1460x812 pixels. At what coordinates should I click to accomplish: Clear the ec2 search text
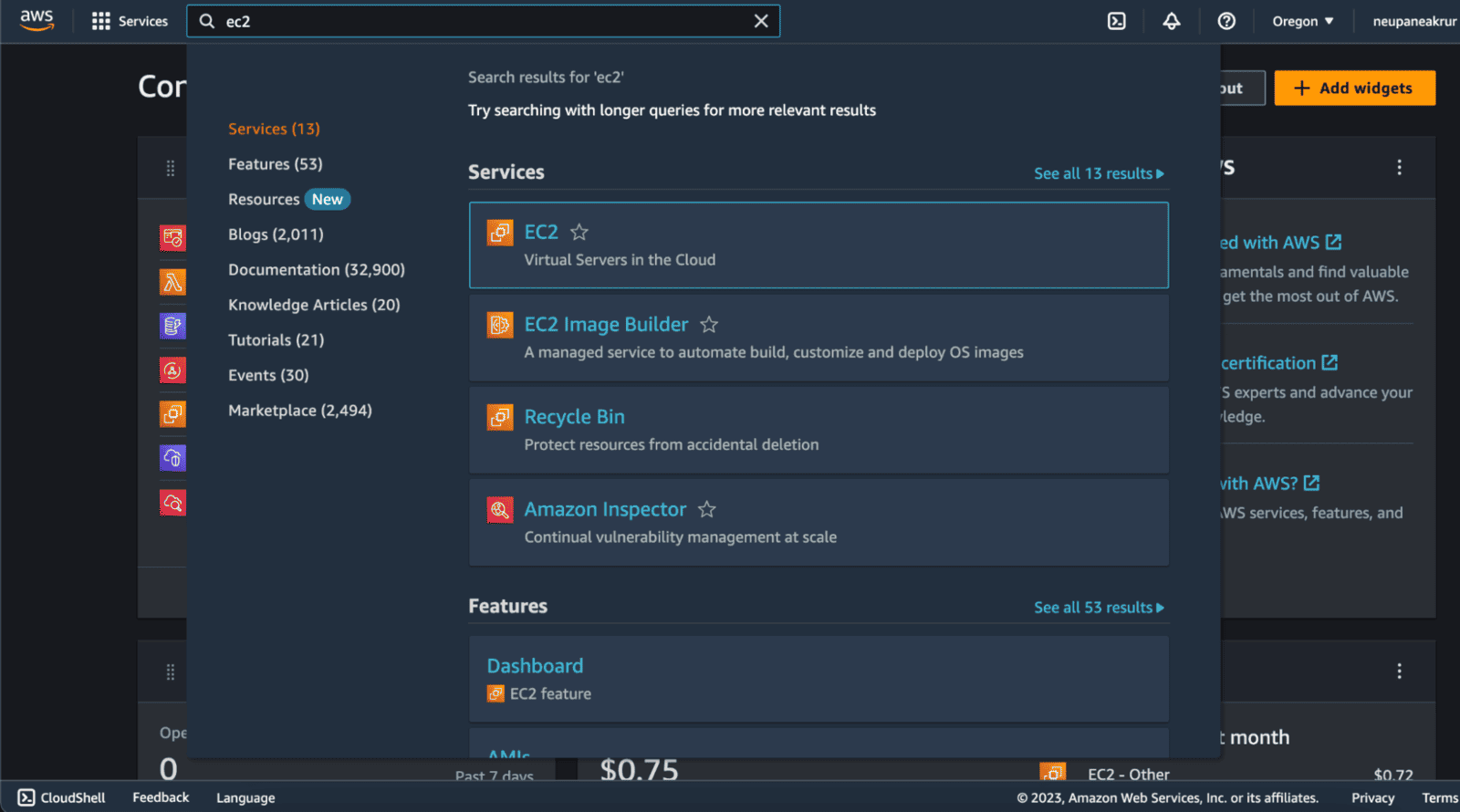click(761, 21)
